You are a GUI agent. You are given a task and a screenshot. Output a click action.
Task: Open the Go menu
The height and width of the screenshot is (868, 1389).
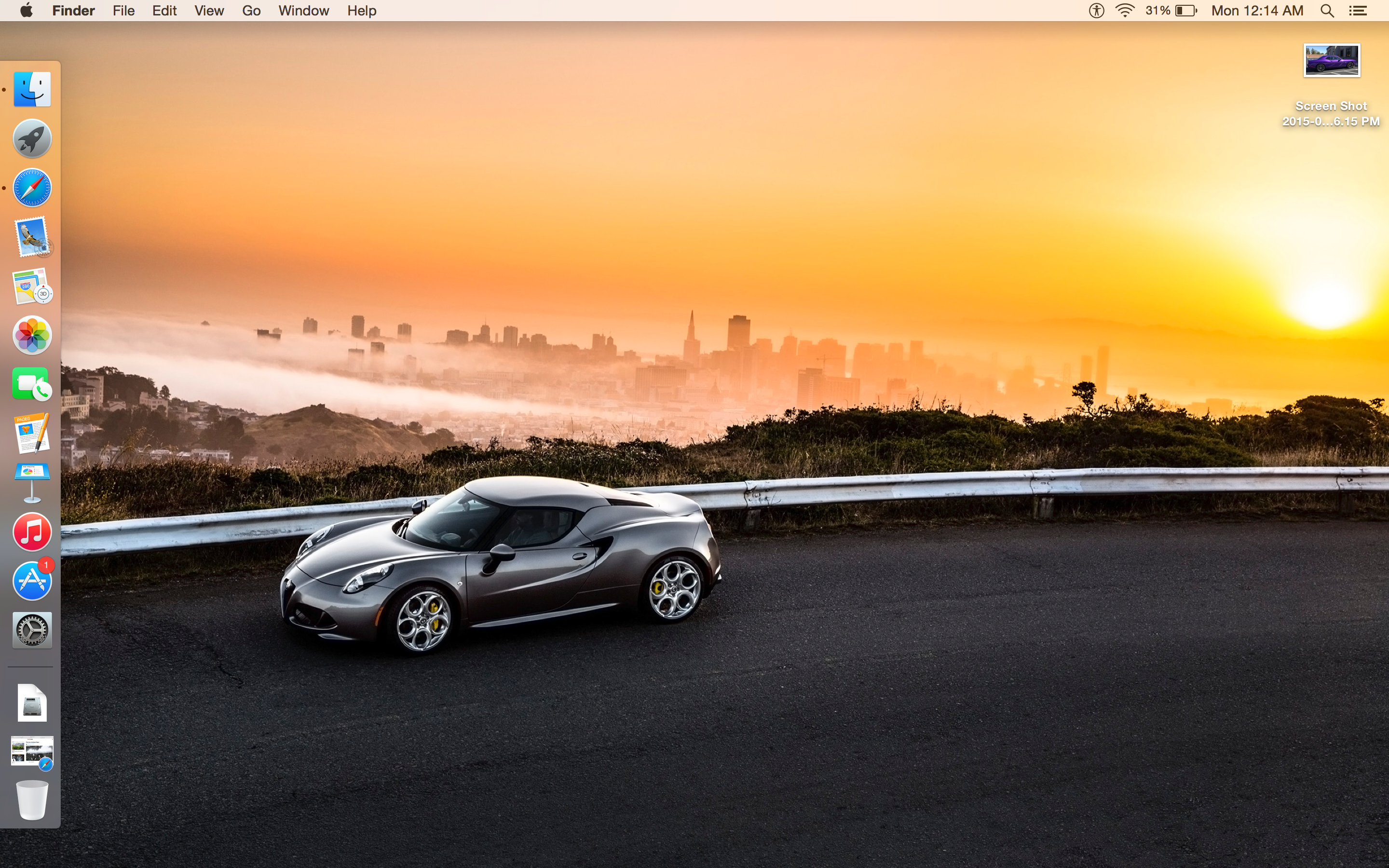coord(251,10)
